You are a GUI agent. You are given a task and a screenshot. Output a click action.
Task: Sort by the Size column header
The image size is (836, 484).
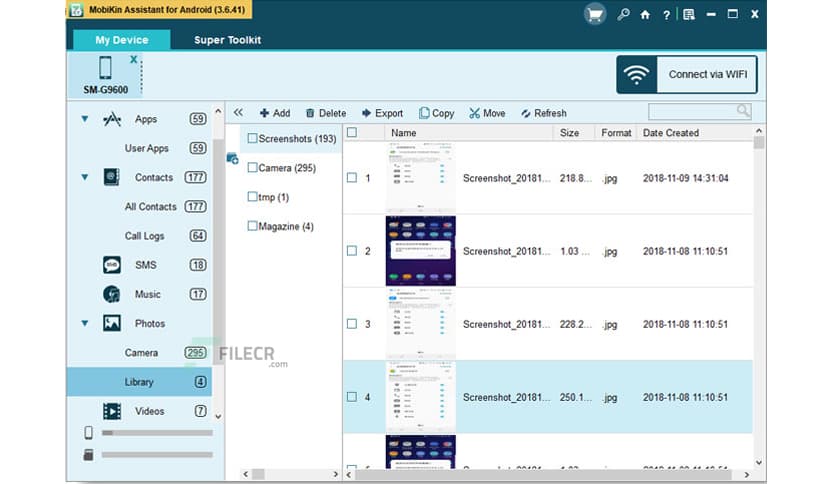pyautogui.click(x=569, y=133)
